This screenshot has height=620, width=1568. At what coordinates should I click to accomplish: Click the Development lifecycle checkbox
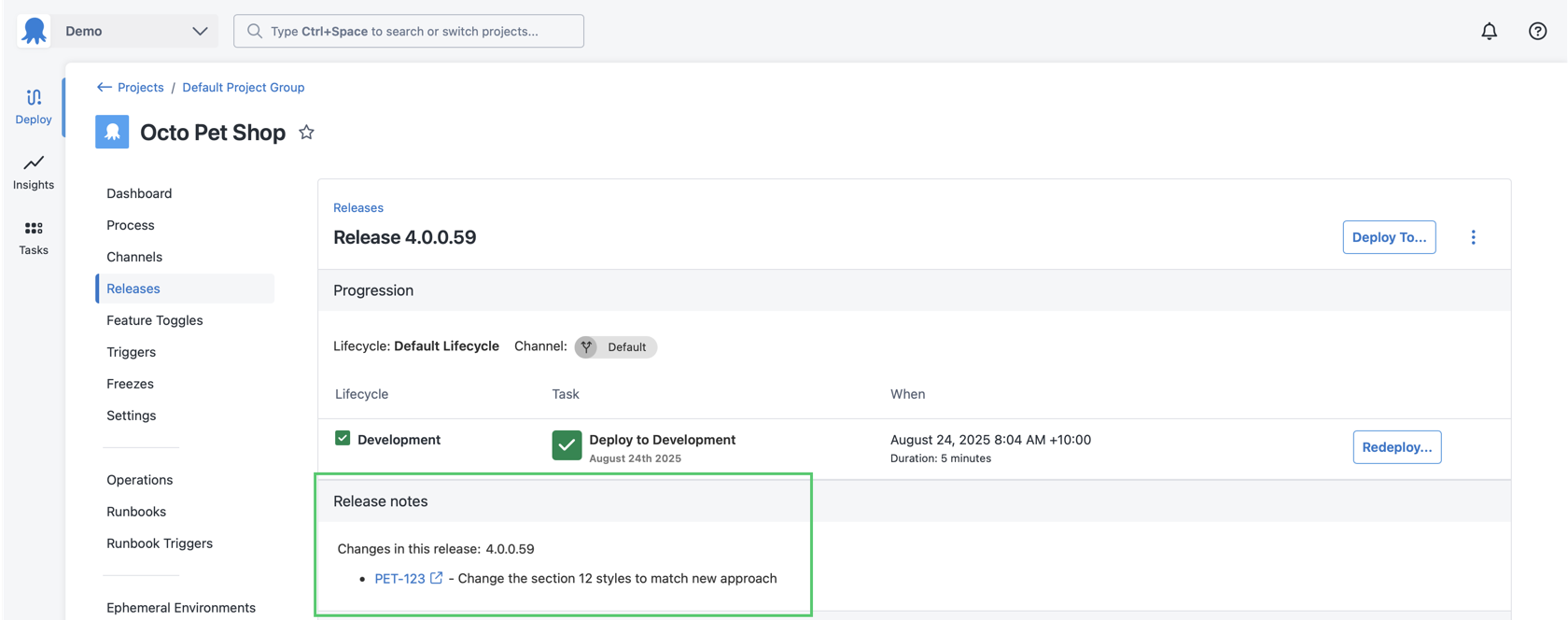[343, 438]
